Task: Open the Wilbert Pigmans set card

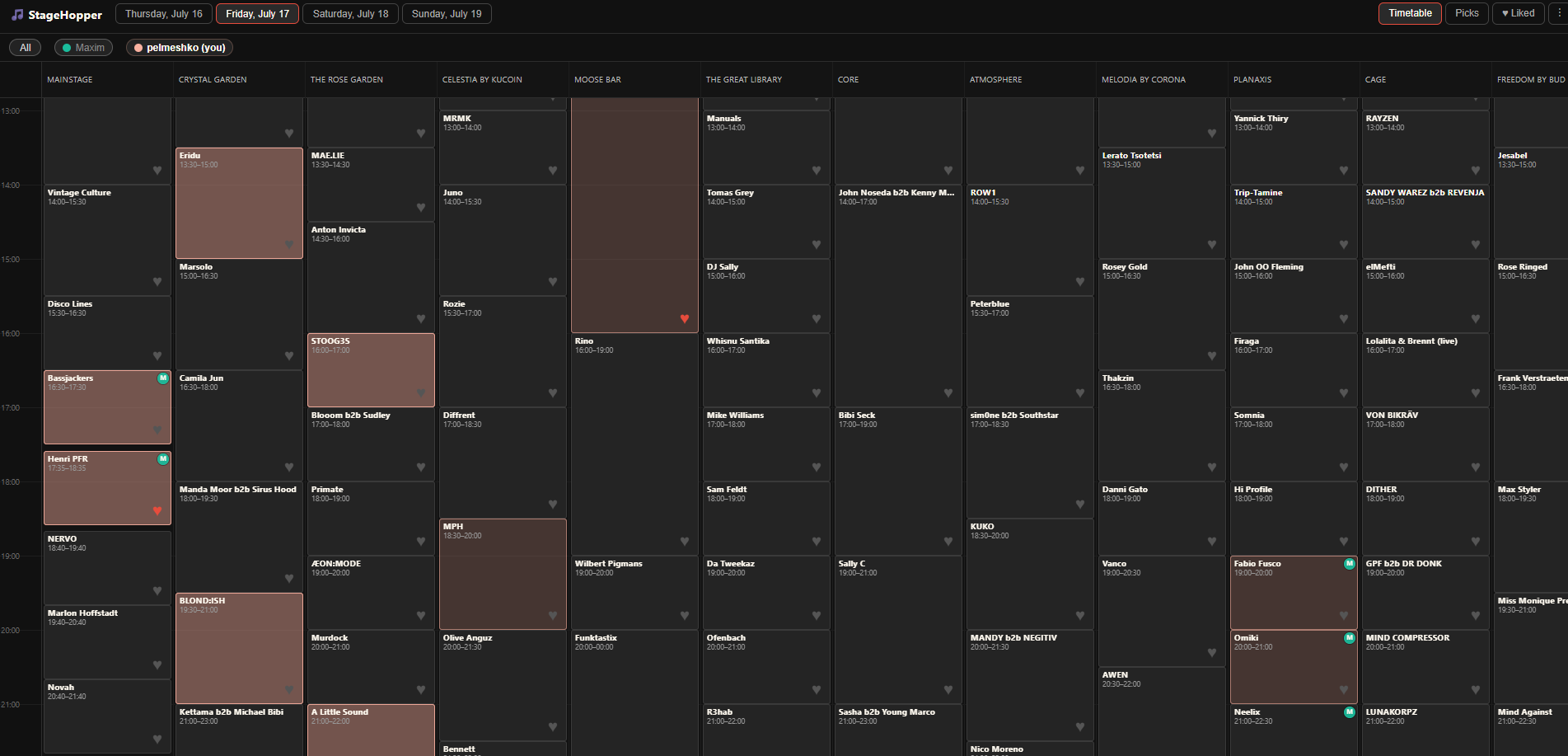Action: click(x=634, y=592)
